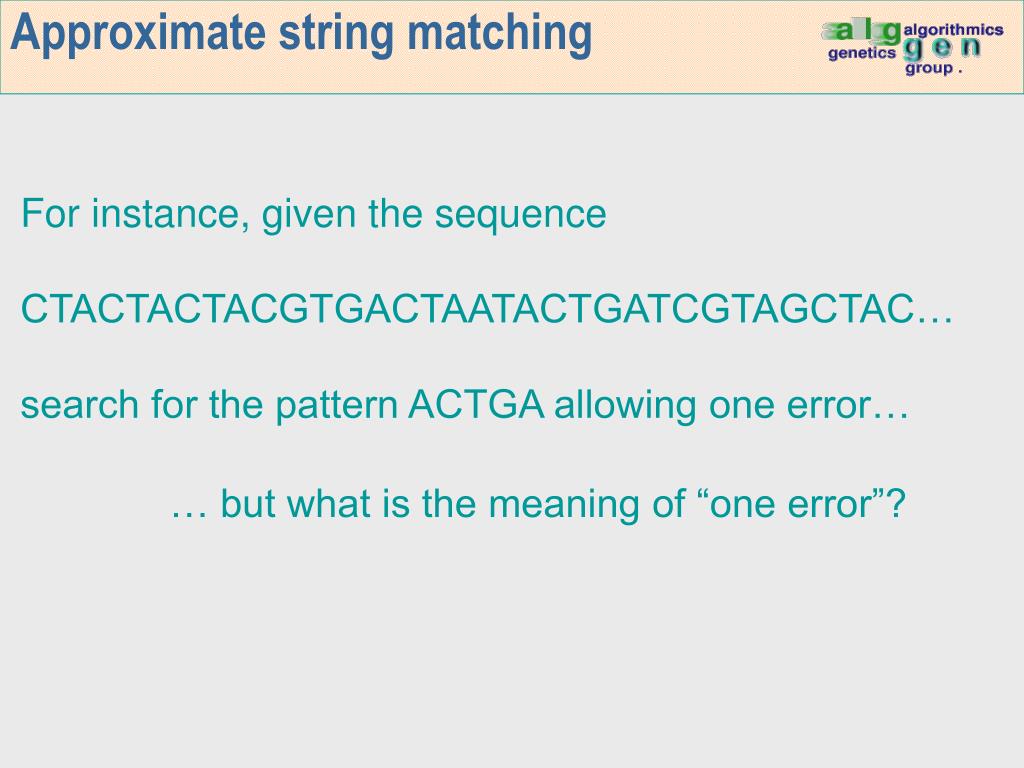The width and height of the screenshot is (1024, 768).
Task: Click the word 'sequence' in the first line
Action: coord(520,217)
